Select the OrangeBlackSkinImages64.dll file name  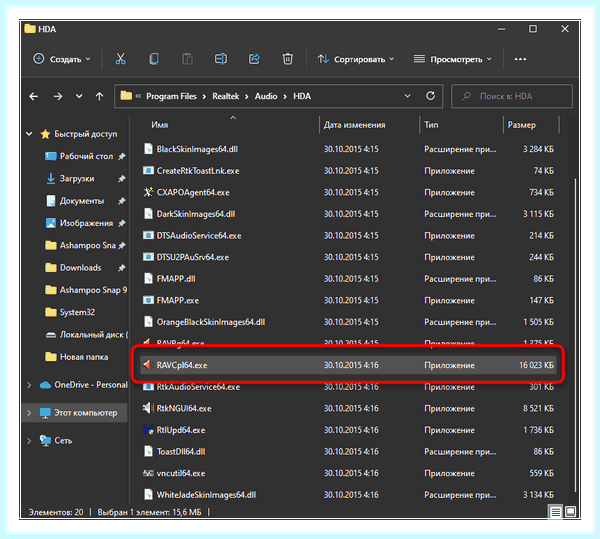210,322
